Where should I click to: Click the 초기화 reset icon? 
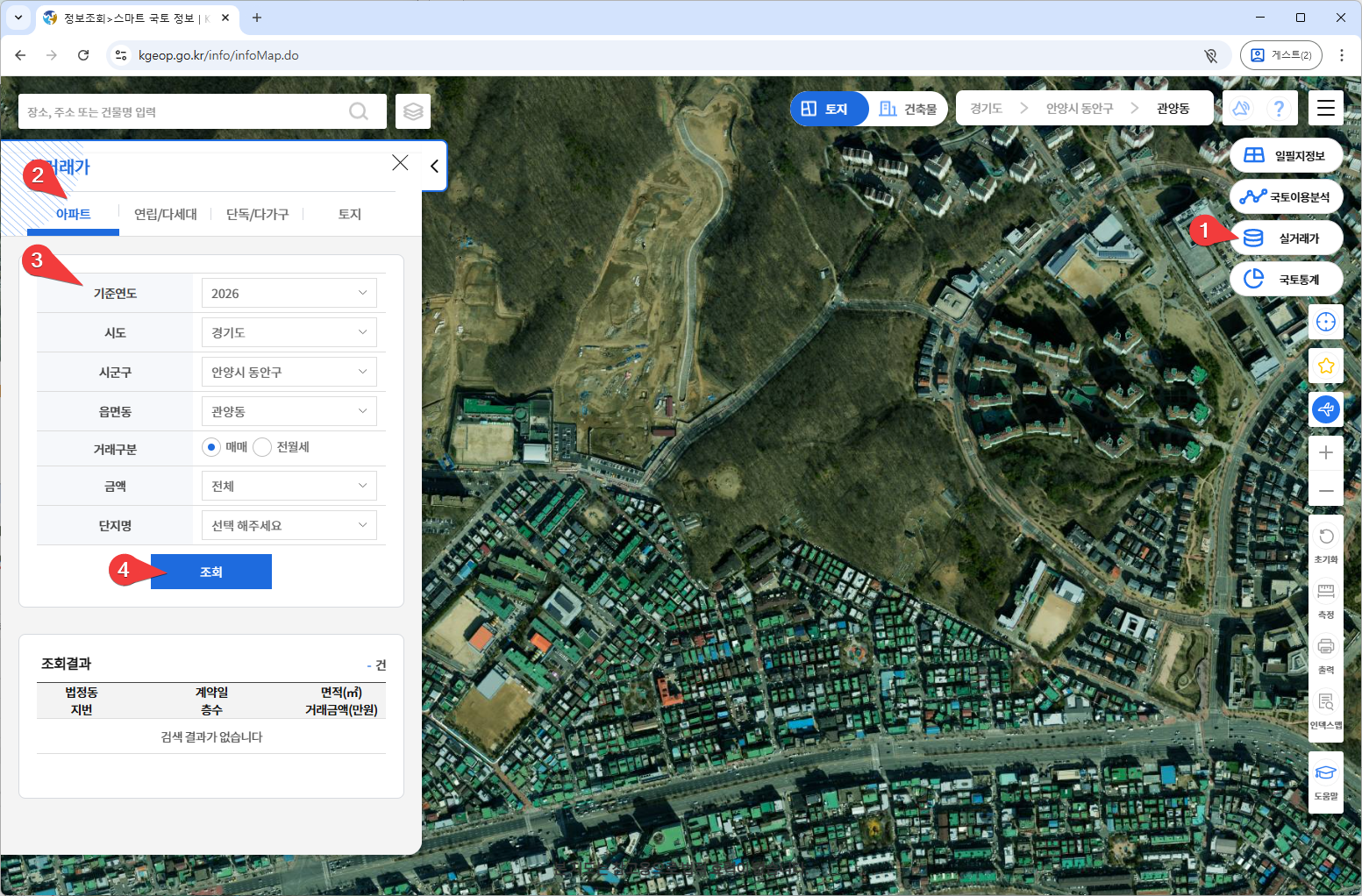(1325, 544)
